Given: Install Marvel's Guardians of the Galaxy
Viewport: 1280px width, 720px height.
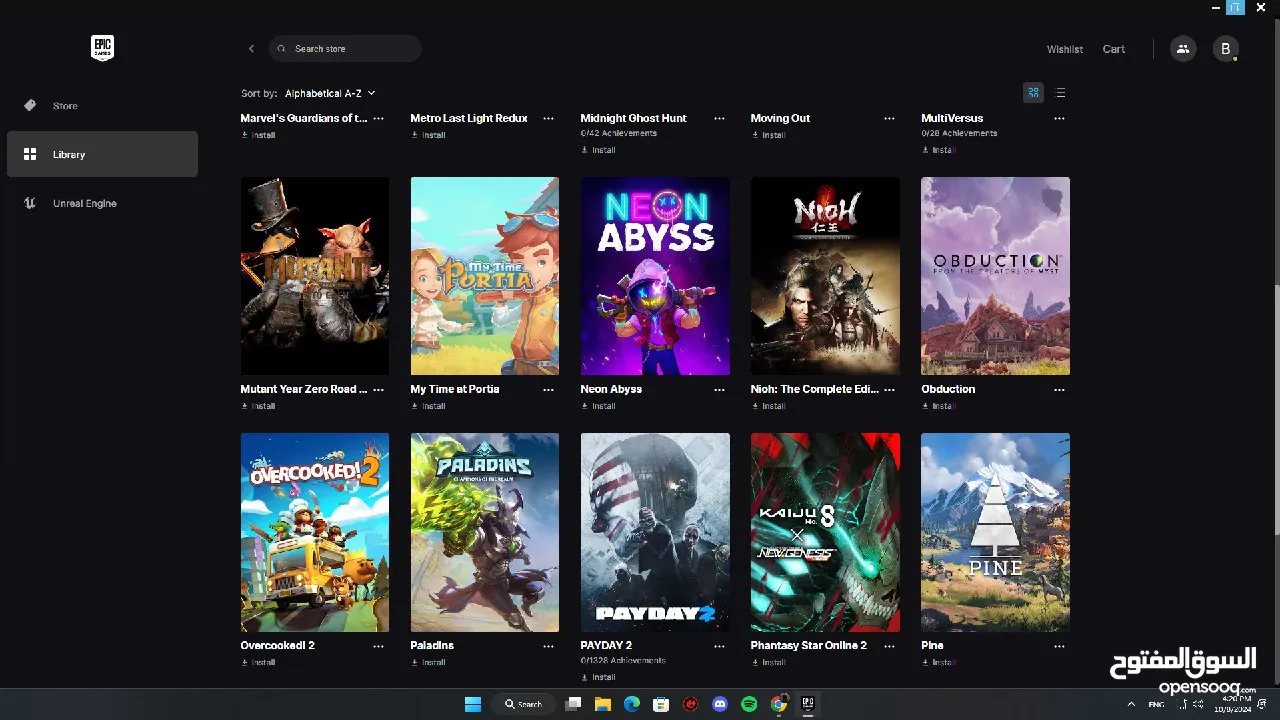Looking at the screenshot, I should (x=258, y=135).
